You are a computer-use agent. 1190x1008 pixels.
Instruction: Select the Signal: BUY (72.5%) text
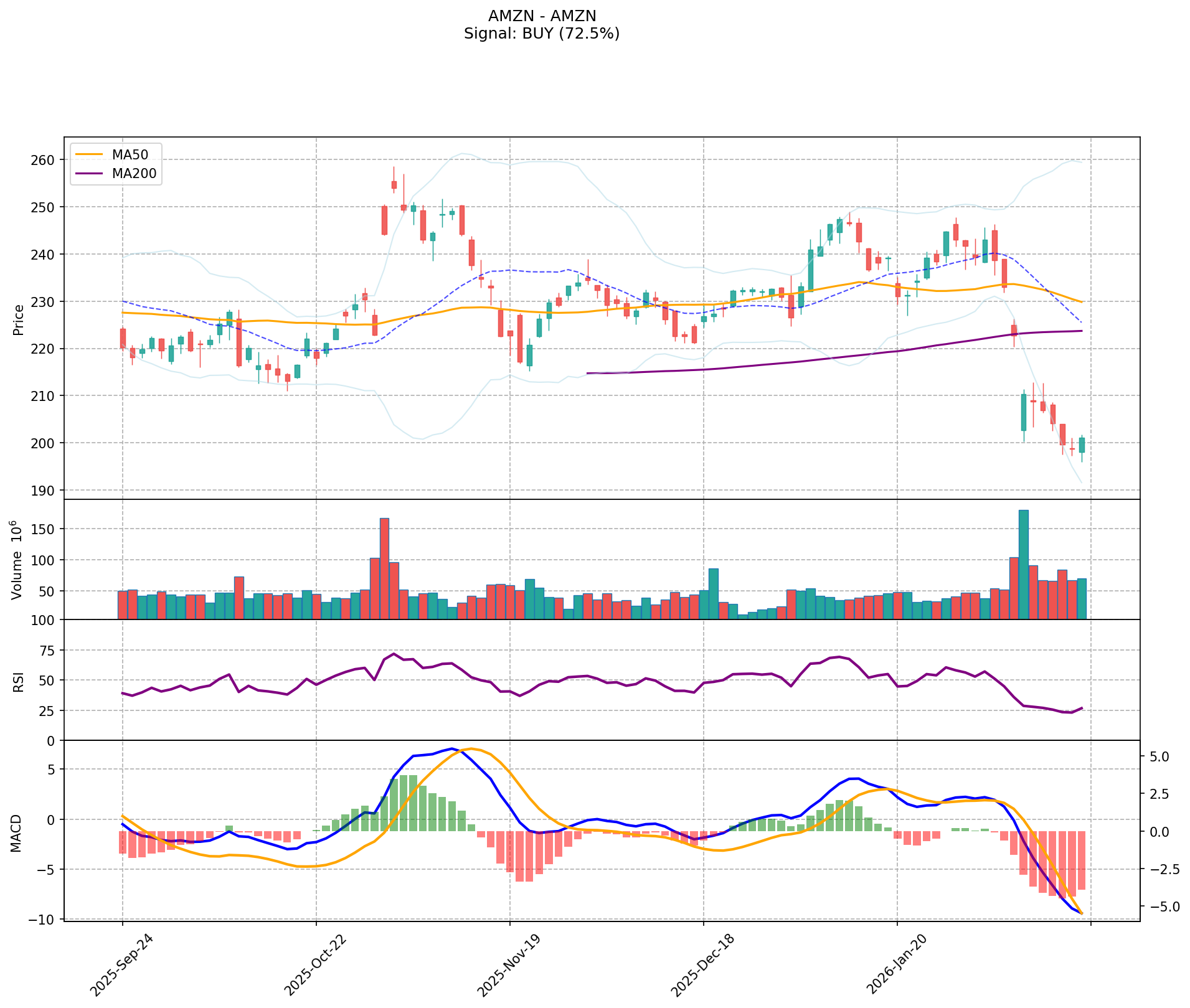[542, 34]
